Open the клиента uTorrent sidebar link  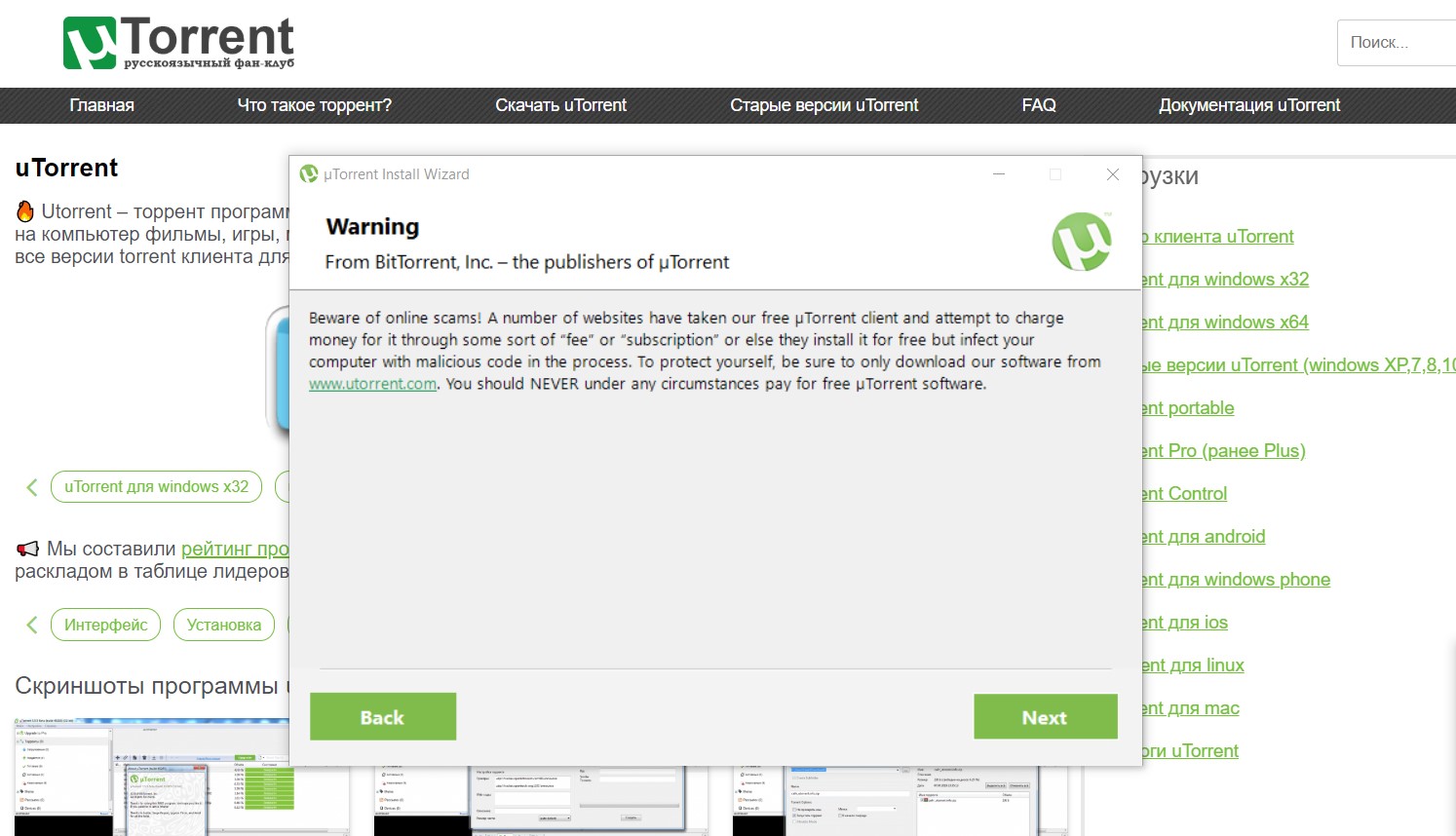(1217, 237)
